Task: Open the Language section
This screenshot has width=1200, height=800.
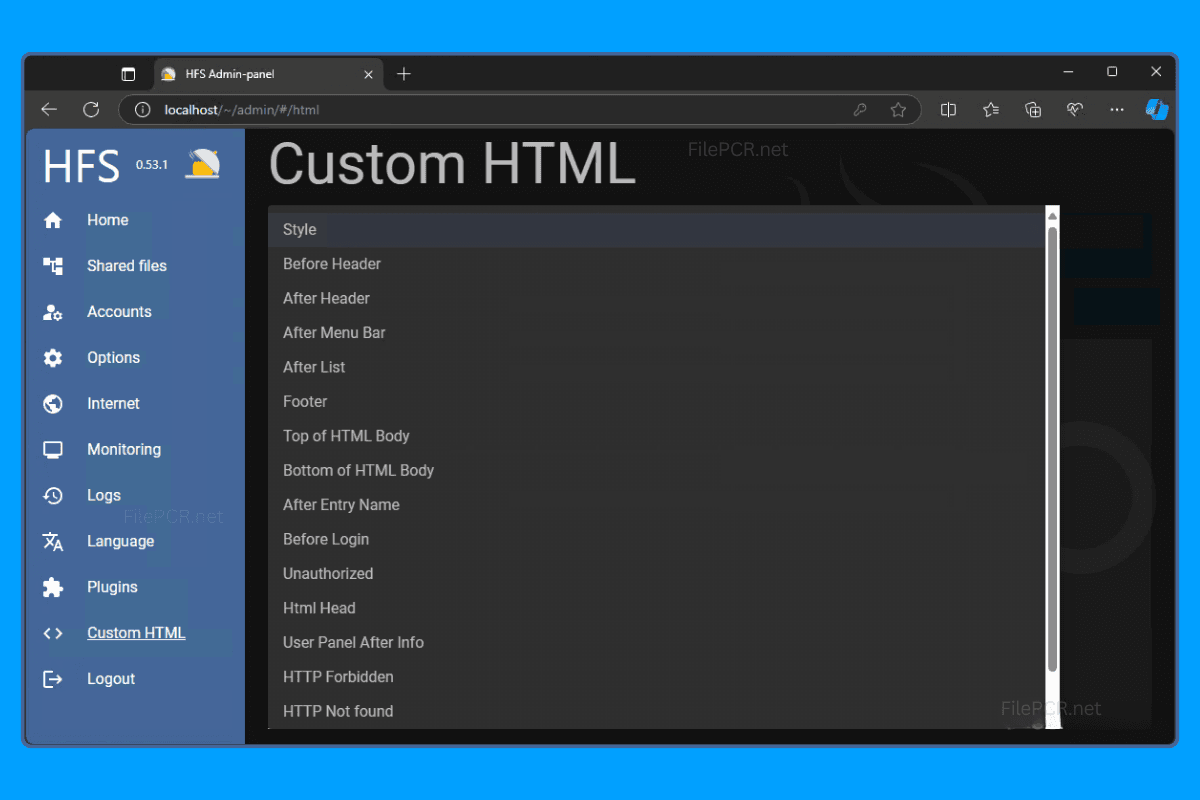Action: tap(120, 542)
